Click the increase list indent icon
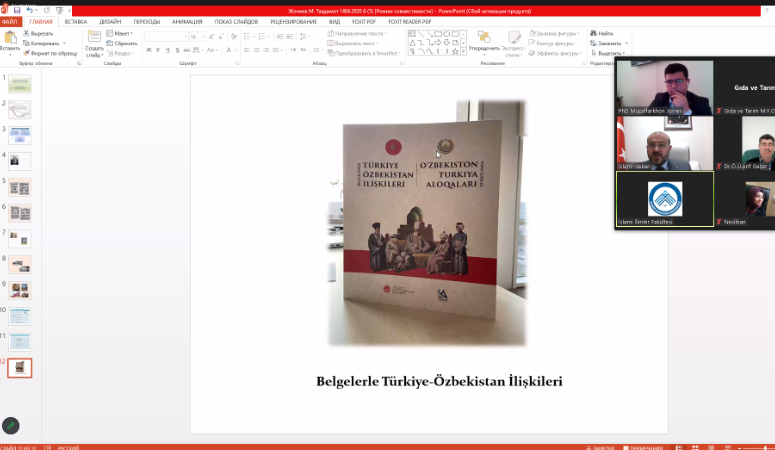Viewport: 775px width, 450px height. point(290,37)
